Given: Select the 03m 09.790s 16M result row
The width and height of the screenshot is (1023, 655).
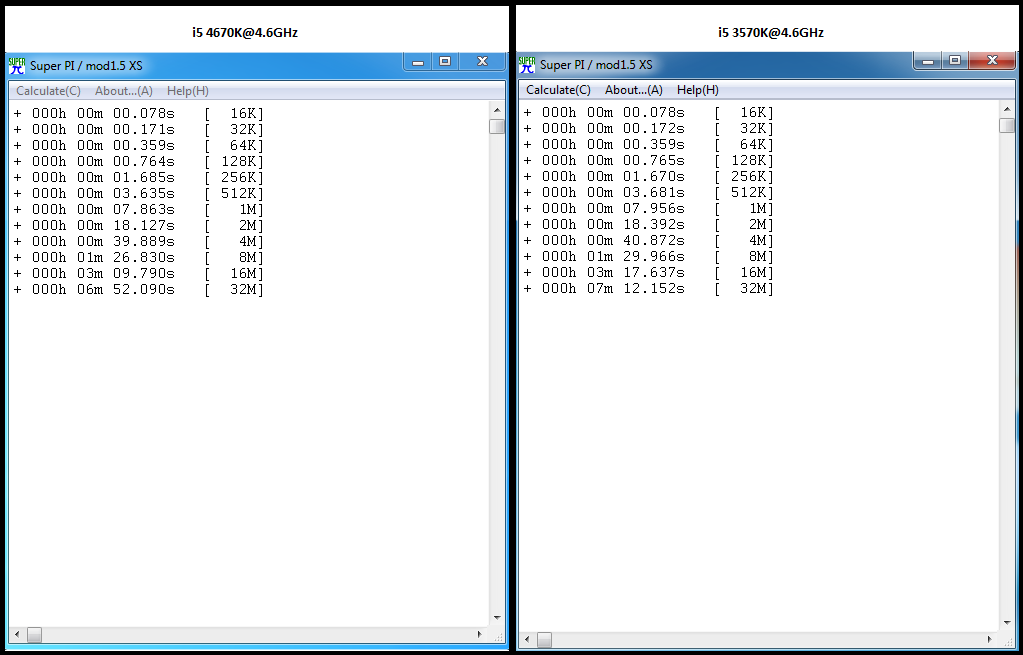Looking at the screenshot, I should [138, 273].
